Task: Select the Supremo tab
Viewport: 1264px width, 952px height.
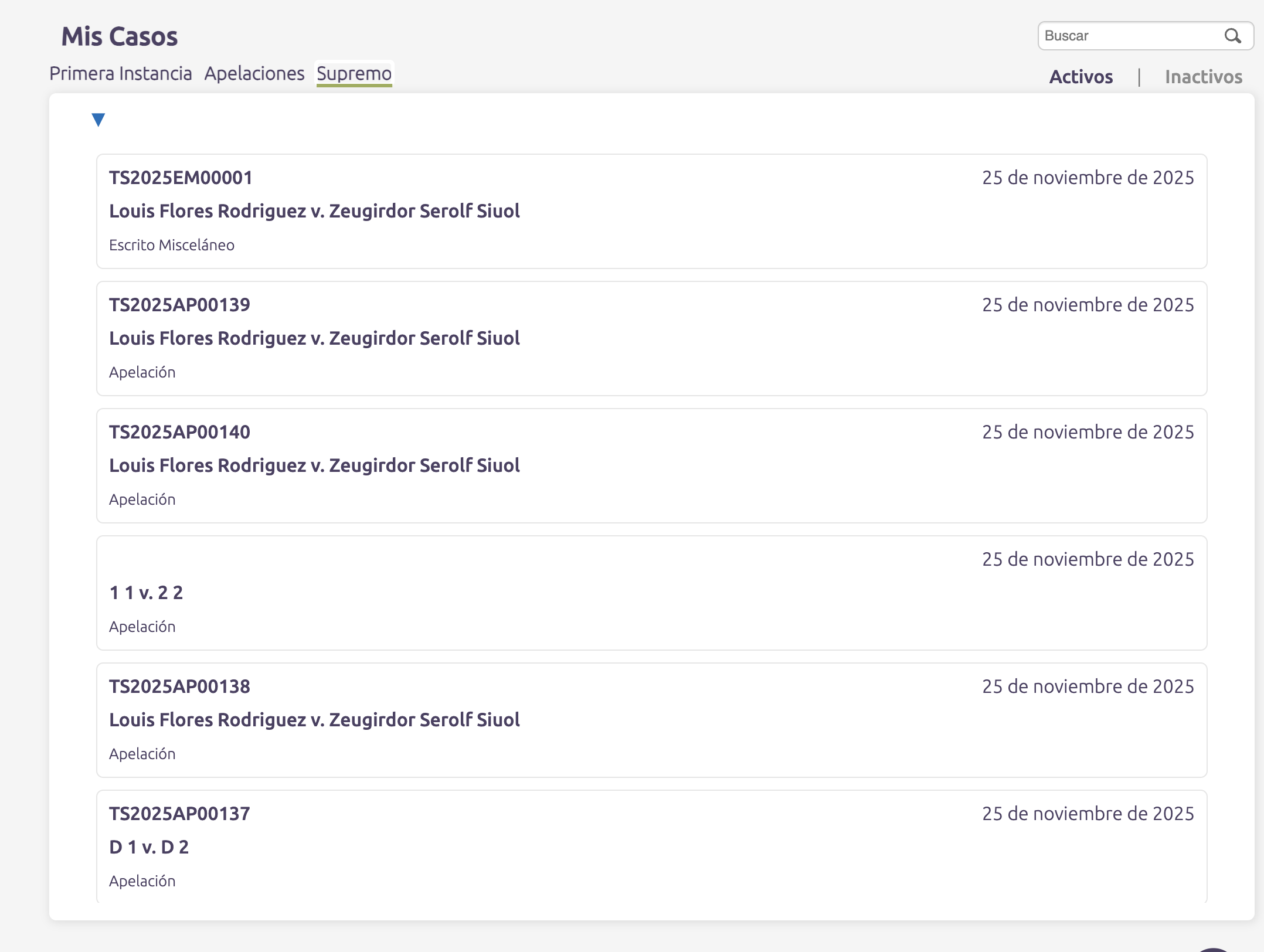Action: (354, 74)
